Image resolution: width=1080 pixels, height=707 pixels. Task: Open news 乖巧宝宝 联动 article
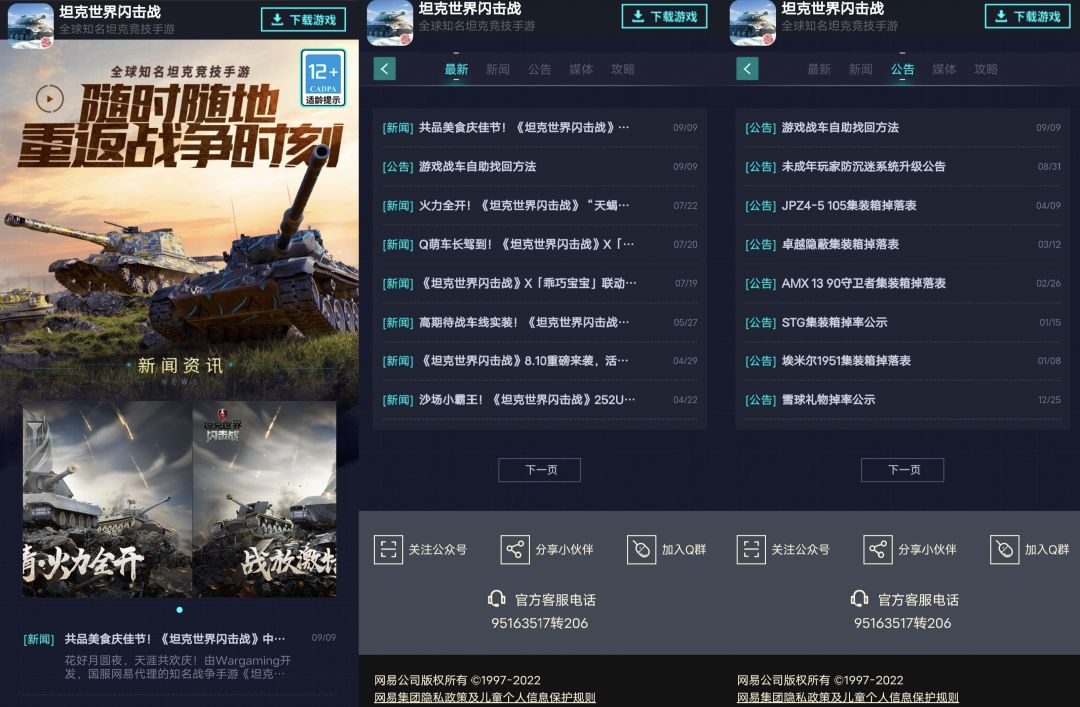tap(540, 283)
